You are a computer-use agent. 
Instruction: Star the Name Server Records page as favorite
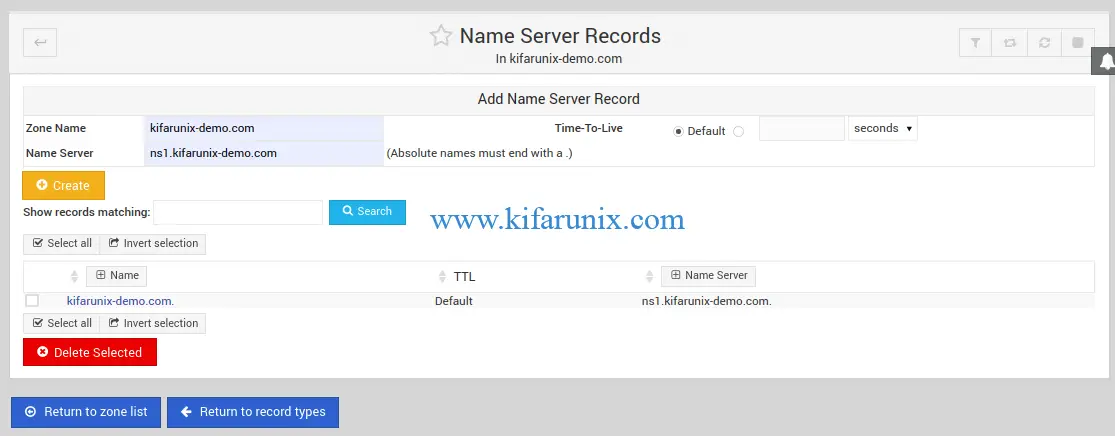coord(440,36)
